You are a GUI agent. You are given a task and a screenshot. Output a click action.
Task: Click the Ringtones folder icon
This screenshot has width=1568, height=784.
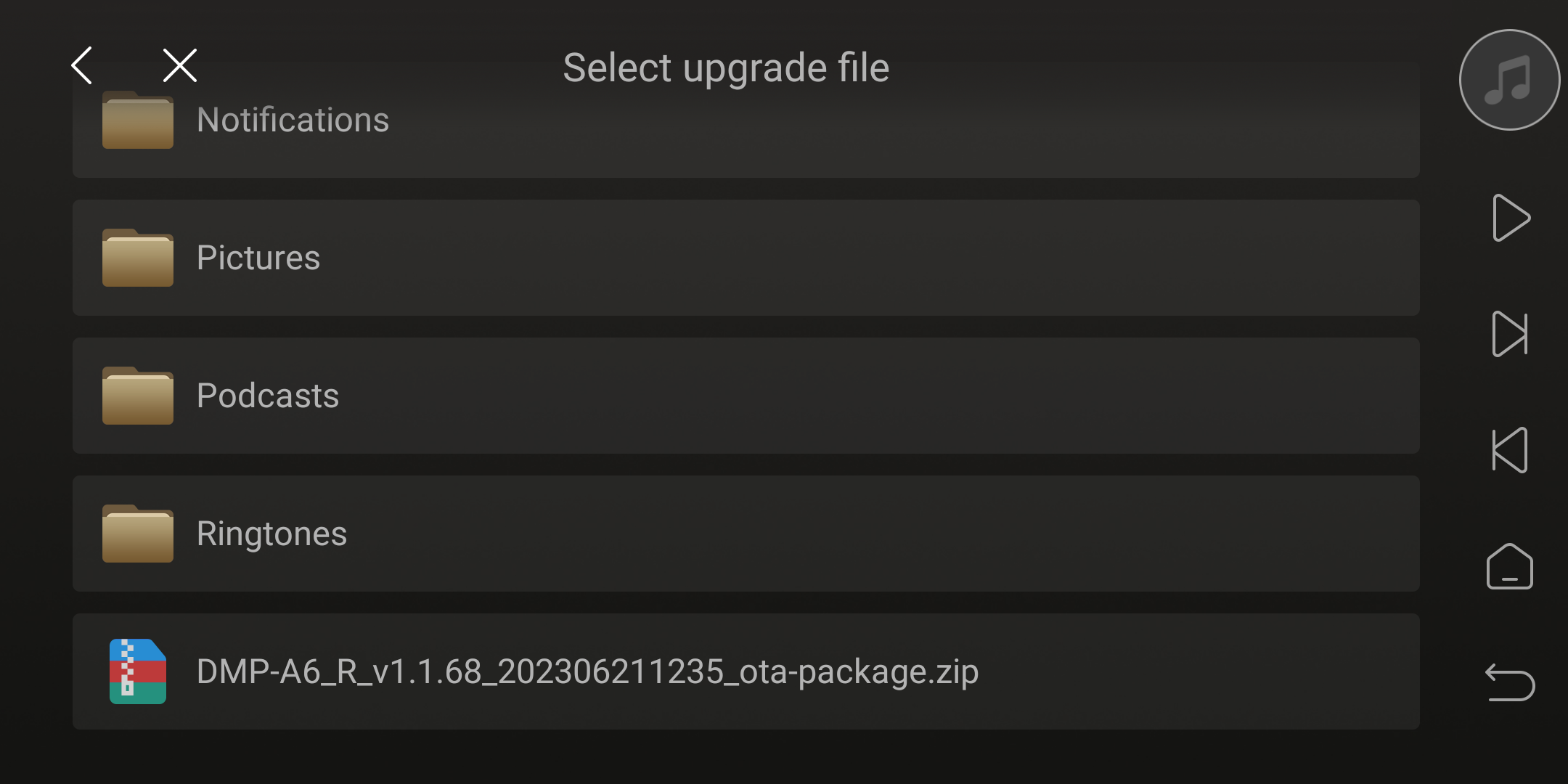tap(138, 534)
